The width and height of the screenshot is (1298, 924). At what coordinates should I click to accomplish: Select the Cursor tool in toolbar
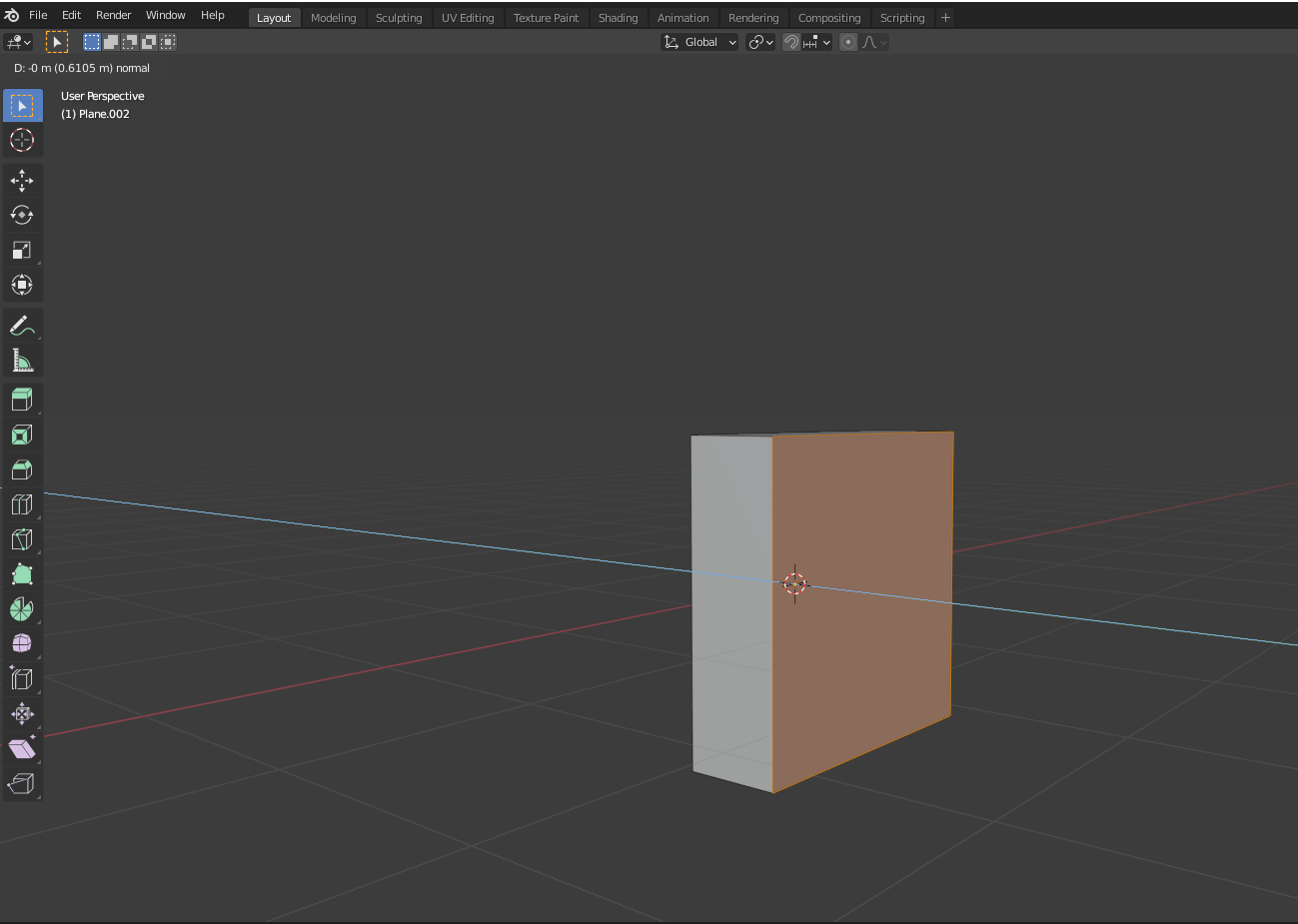(x=22, y=140)
